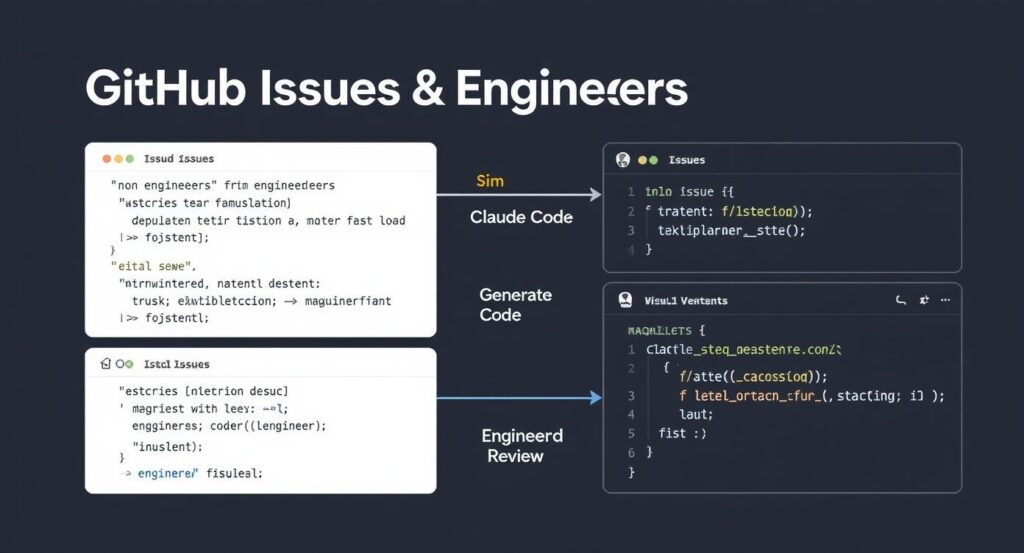Click the red dot in Issud Issues window
The image size is (1024, 553).
106,159
